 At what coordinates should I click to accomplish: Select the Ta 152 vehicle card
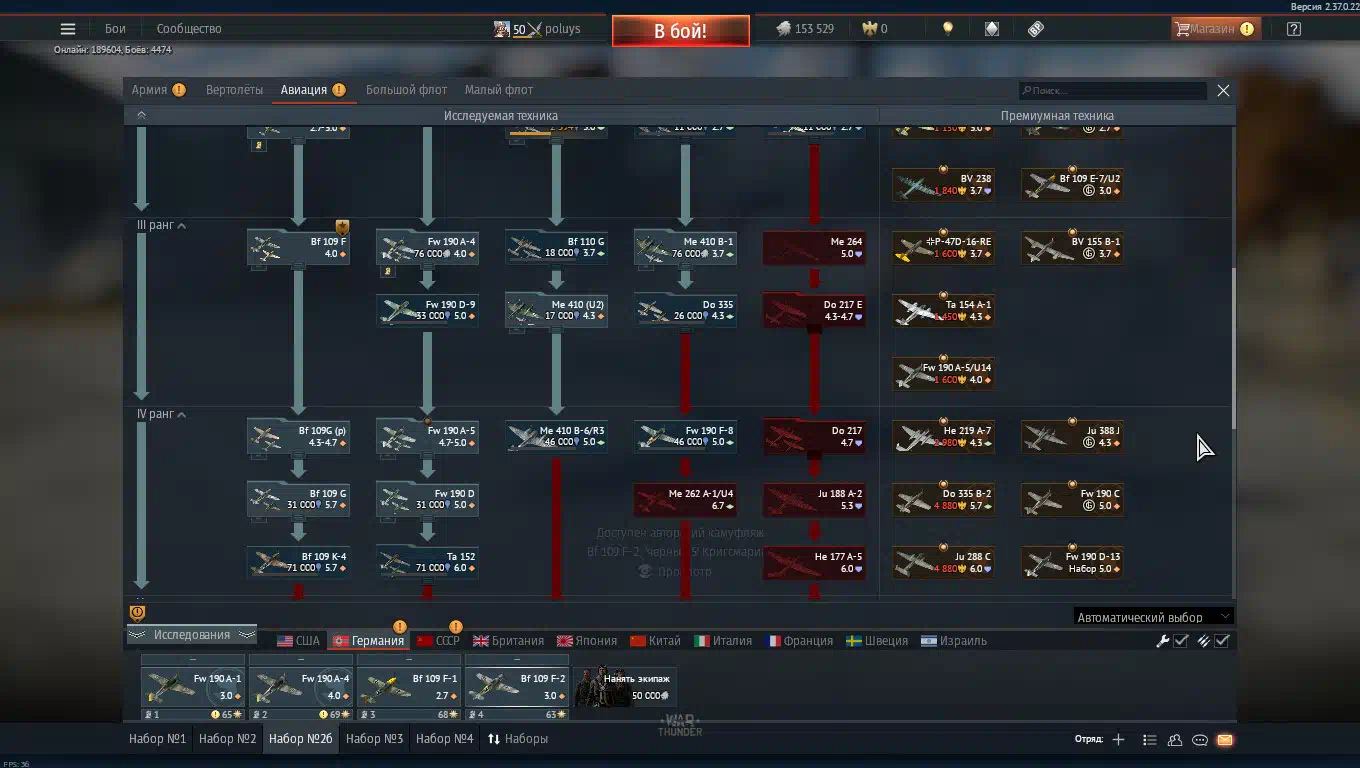[427, 563]
